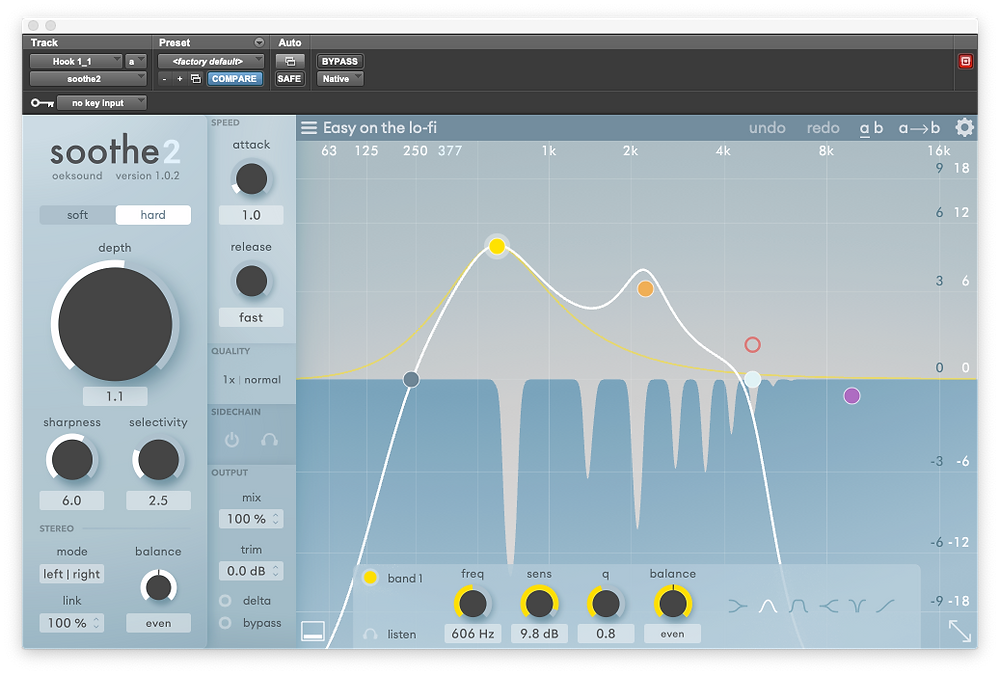Viewport: 1000px width, 675px height.
Task: Click the release fast value box
Action: point(251,317)
